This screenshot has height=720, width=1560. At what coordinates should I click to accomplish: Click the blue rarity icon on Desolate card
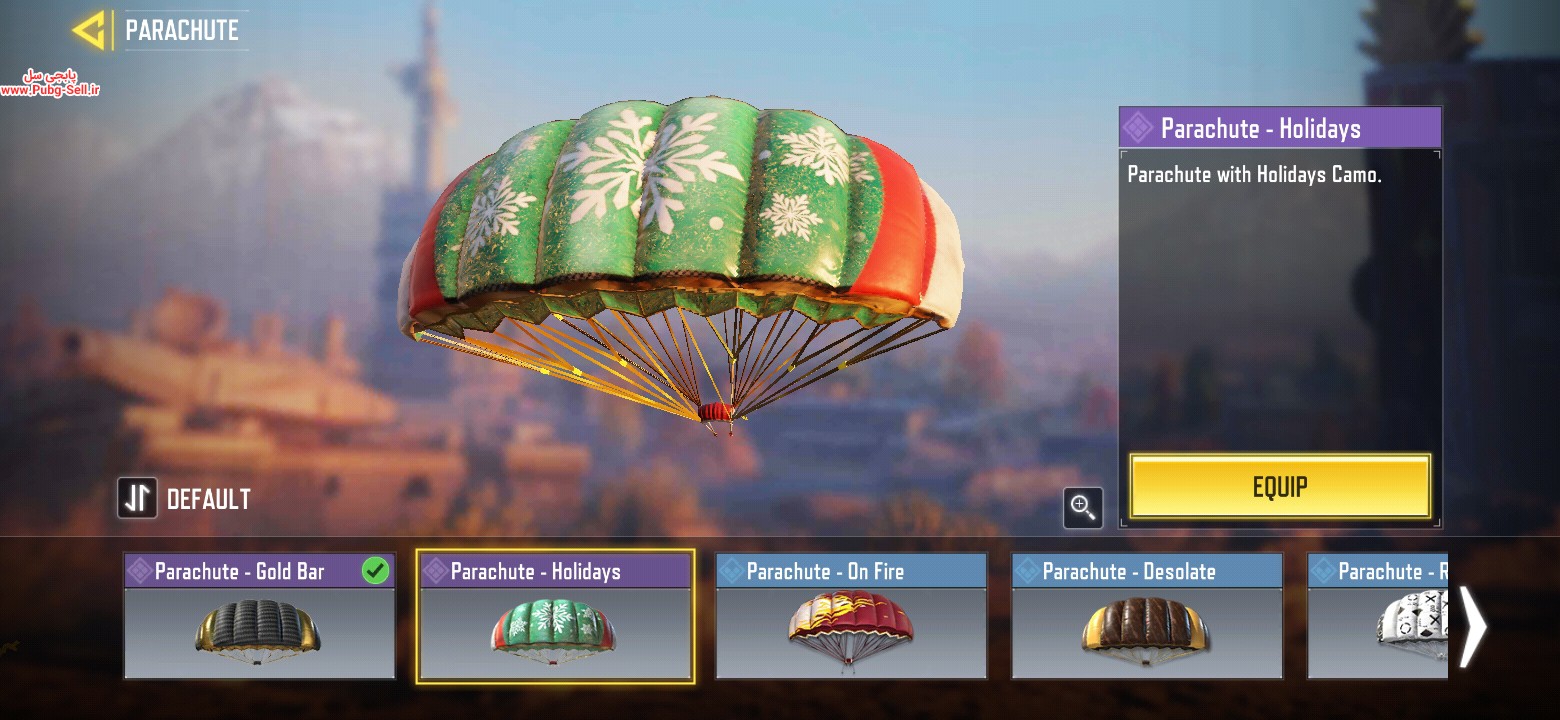[x=1026, y=571]
